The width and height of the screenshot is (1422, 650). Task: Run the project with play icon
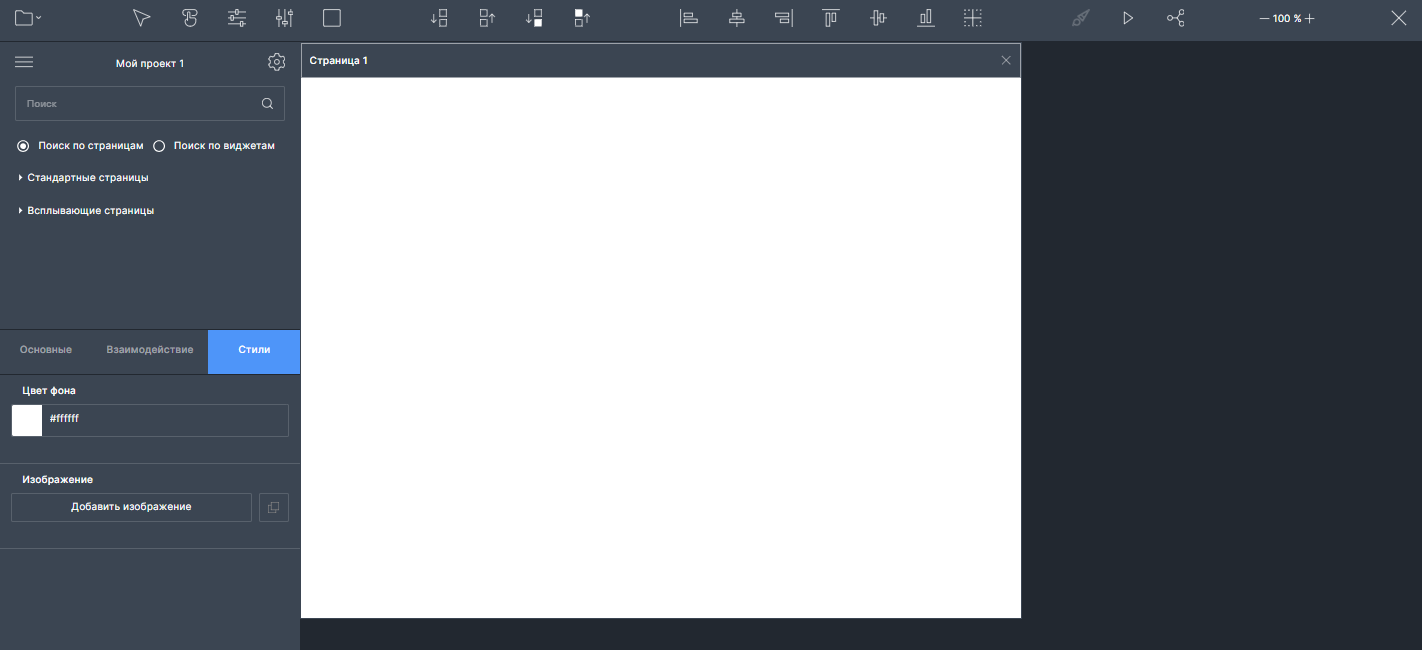pos(1128,18)
